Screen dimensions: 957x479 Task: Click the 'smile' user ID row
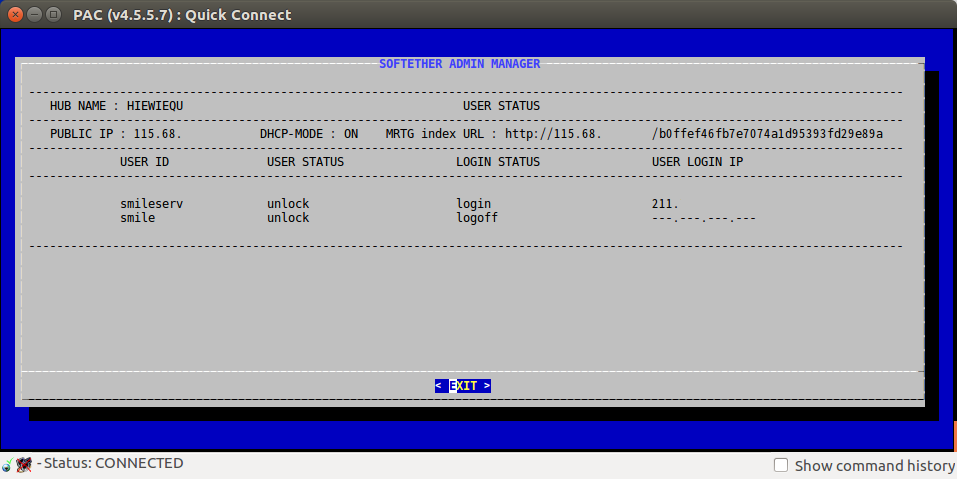pos(137,218)
